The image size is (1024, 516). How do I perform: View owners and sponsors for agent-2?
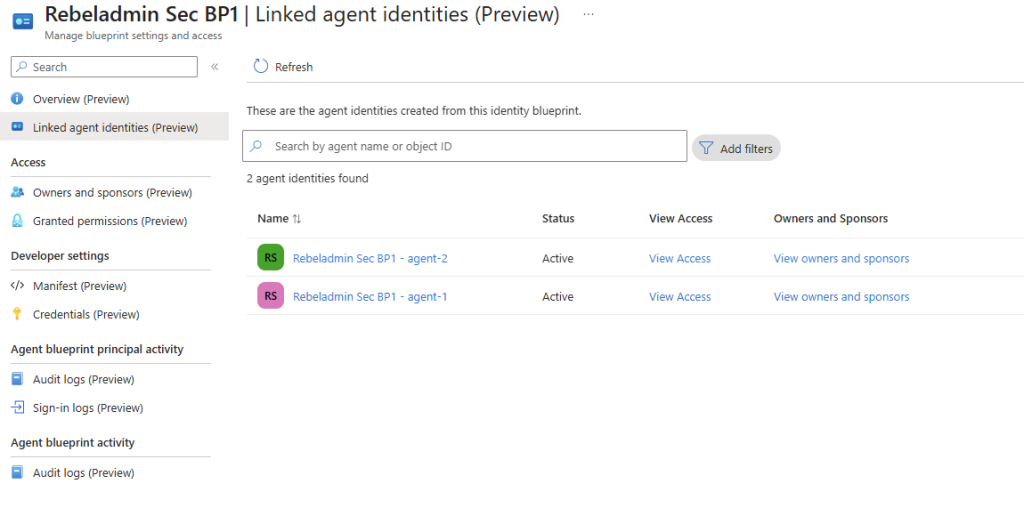click(x=842, y=259)
